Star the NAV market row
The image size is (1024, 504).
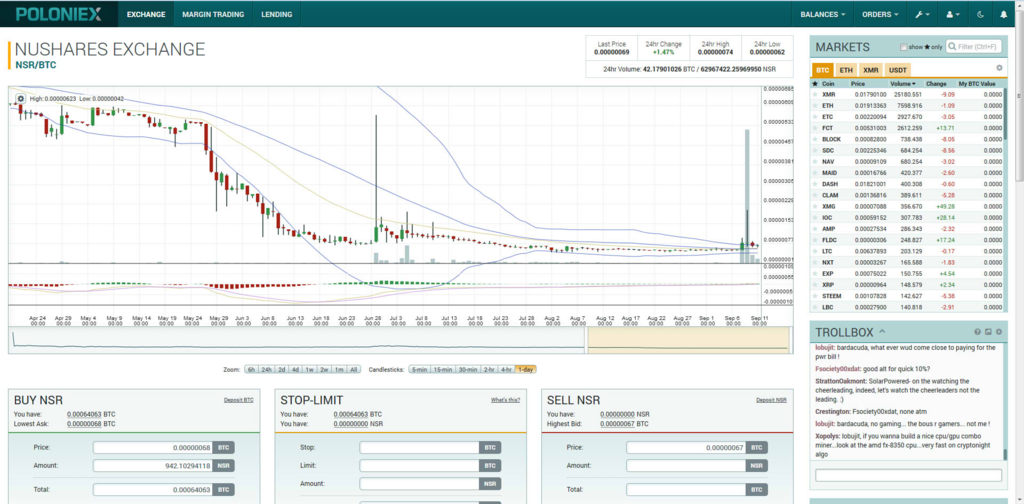pyautogui.click(x=814, y=162)
